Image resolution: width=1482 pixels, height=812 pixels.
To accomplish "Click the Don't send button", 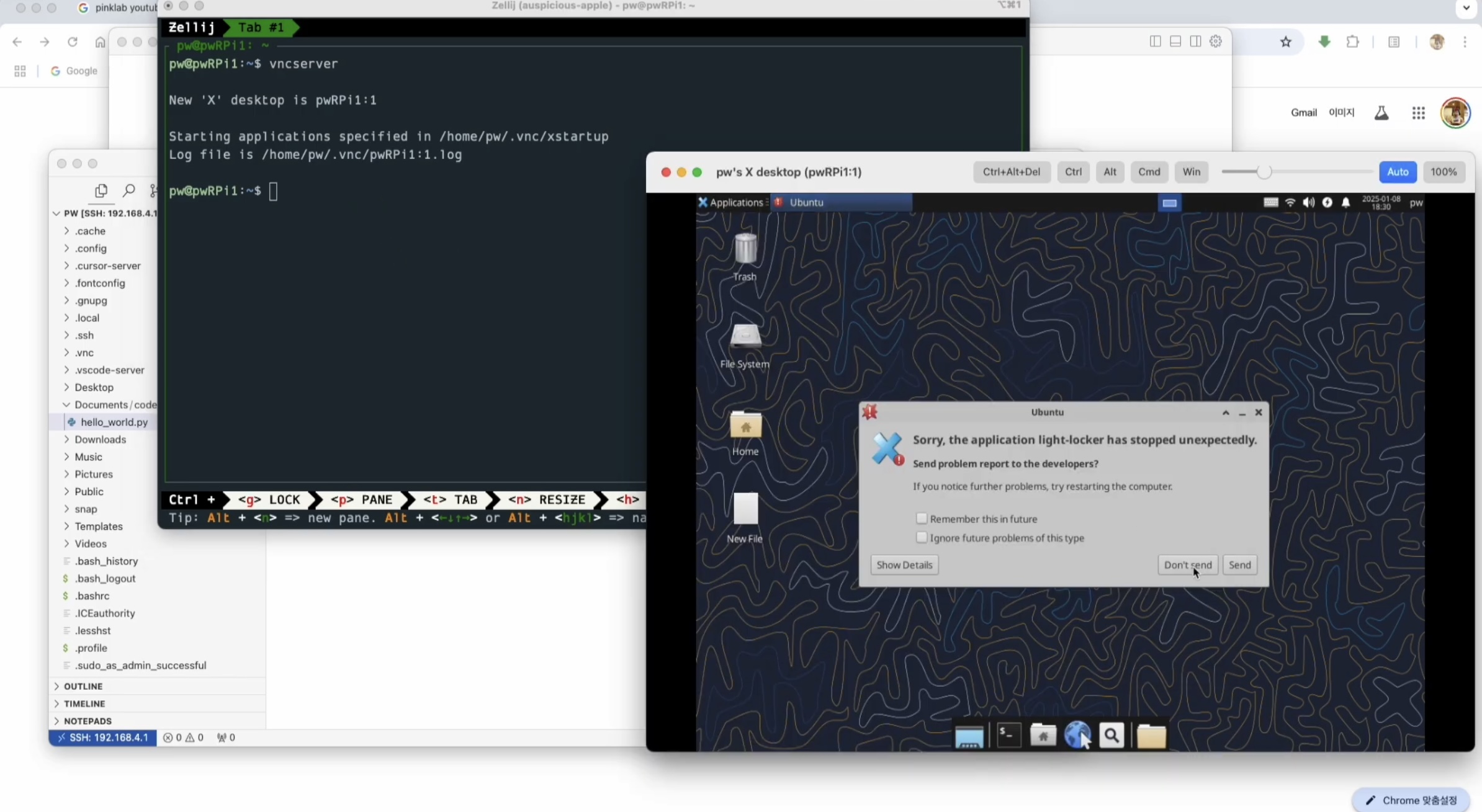I will click(x=1187, y=564).
